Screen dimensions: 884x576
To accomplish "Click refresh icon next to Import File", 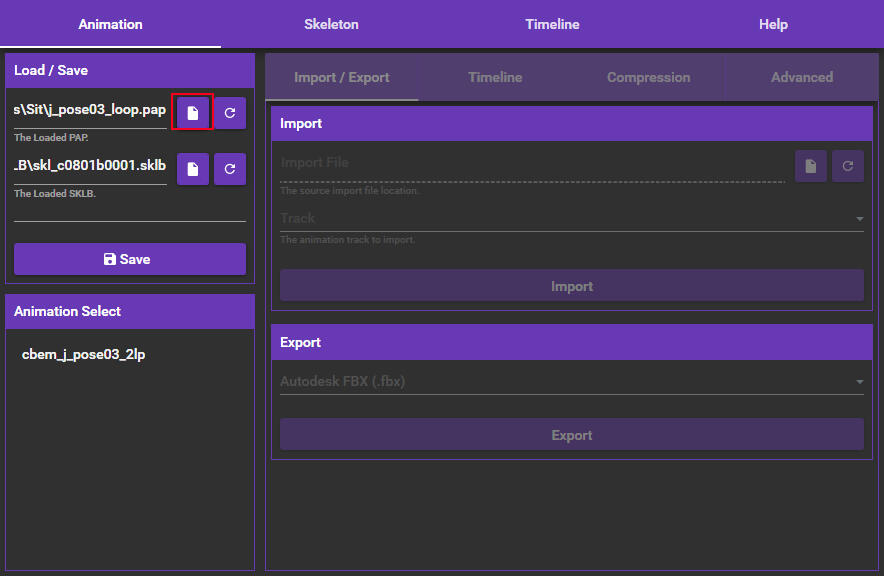I will click(x=848, y=166).
